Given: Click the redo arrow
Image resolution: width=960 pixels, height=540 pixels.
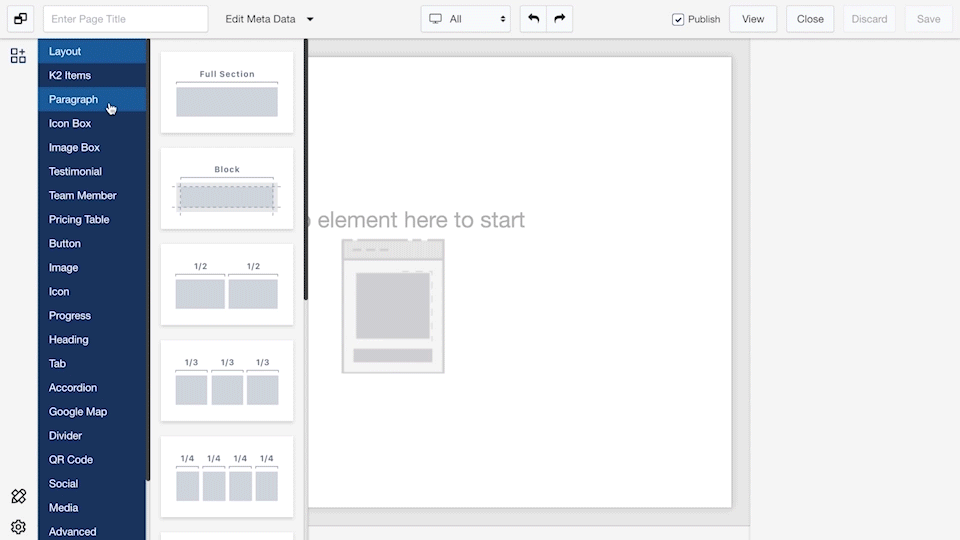Looking at the screenshot, I should tap(560, 19).
